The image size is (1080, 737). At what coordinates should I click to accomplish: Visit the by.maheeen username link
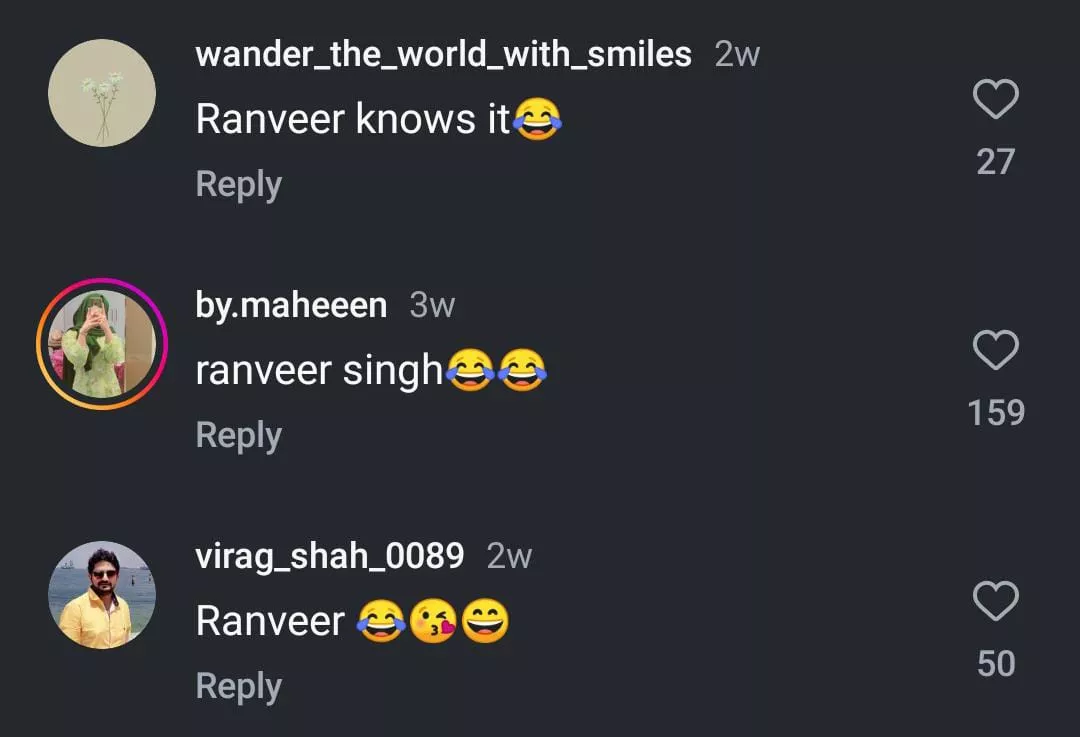click(291, 305)
